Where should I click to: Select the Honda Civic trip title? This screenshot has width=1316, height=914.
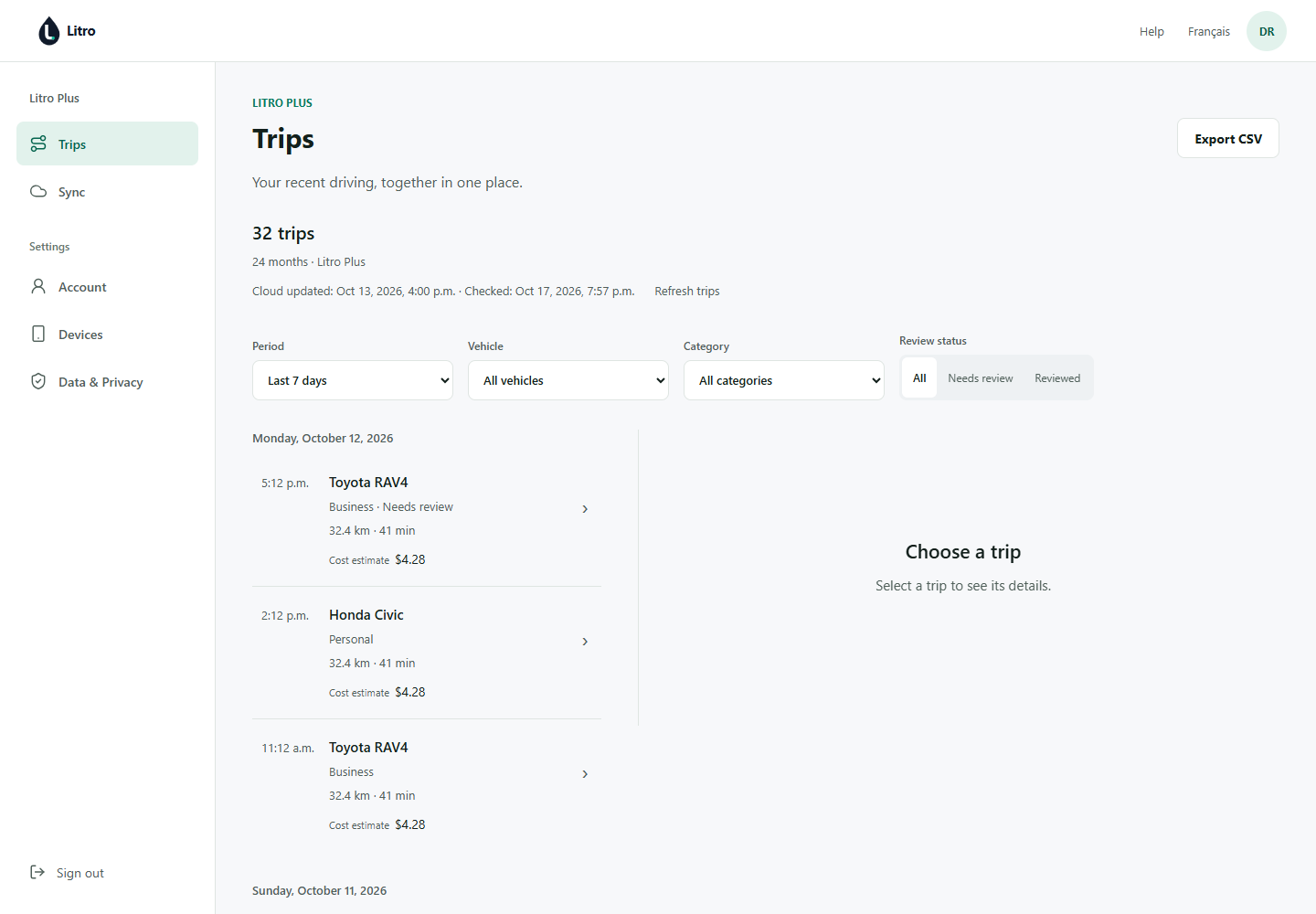tap(366, 614)
